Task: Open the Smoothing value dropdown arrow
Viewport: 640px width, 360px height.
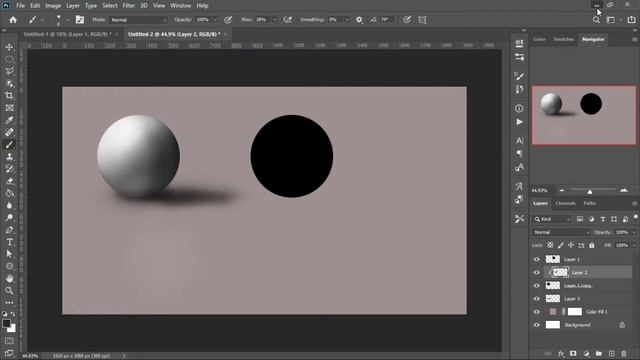Action: point(347,20)
